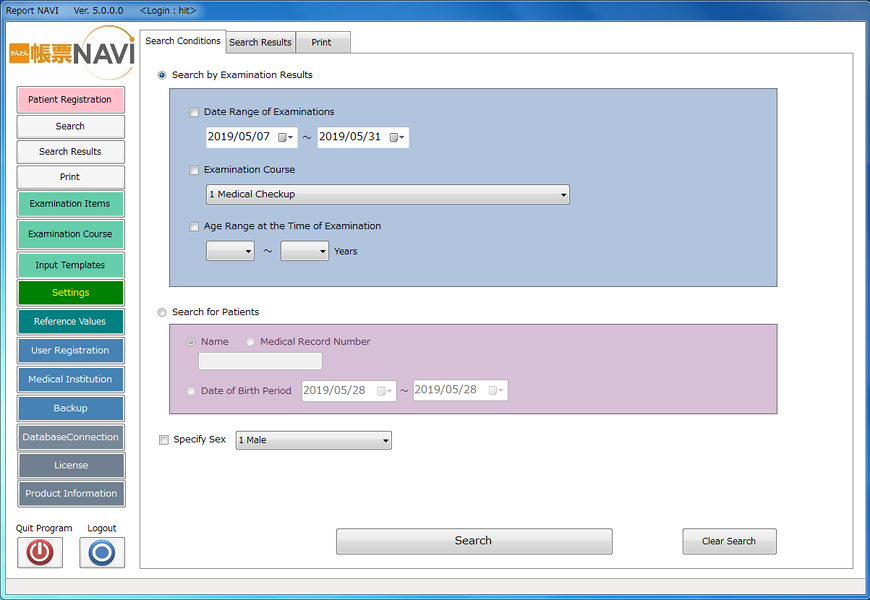Screen dimensions: 870x600
Task: Switch to the Search Results tab
Action: [260, 43]
